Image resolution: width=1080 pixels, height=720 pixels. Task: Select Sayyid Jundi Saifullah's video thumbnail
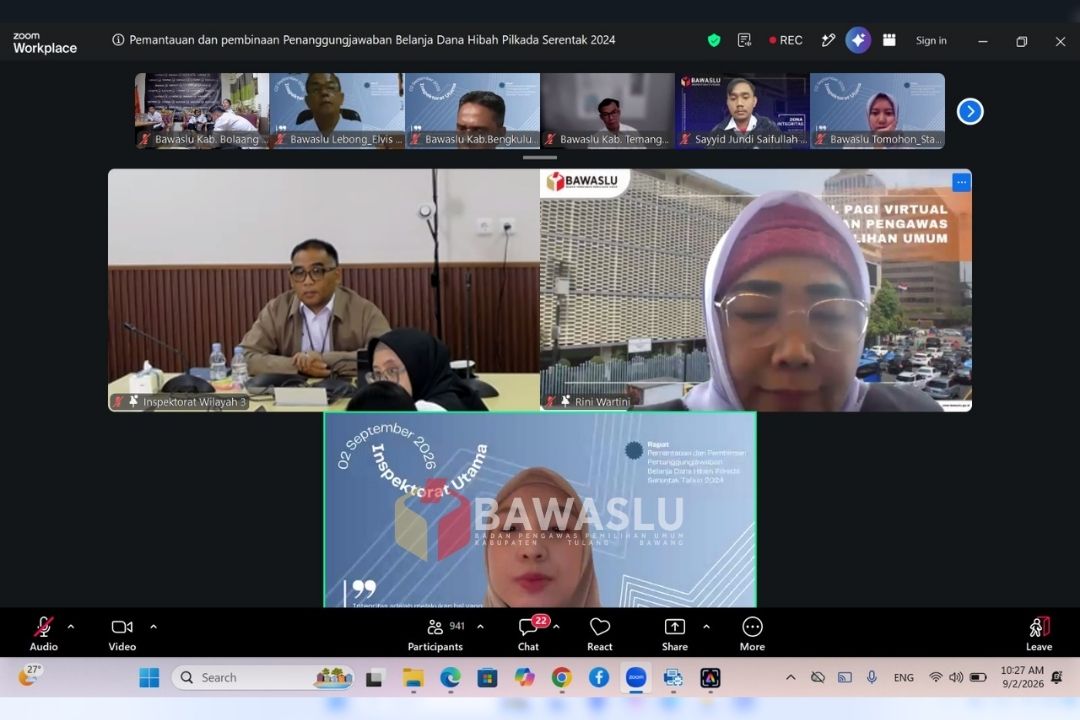coord(742,110)
